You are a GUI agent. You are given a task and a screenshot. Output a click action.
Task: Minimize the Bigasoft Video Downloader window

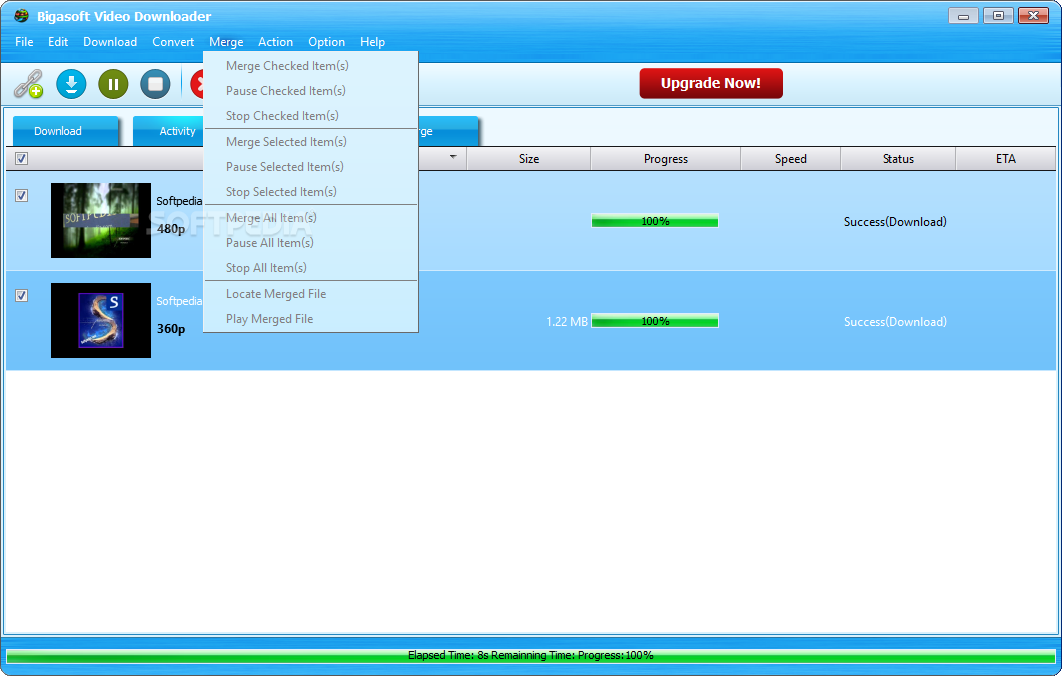963,16
